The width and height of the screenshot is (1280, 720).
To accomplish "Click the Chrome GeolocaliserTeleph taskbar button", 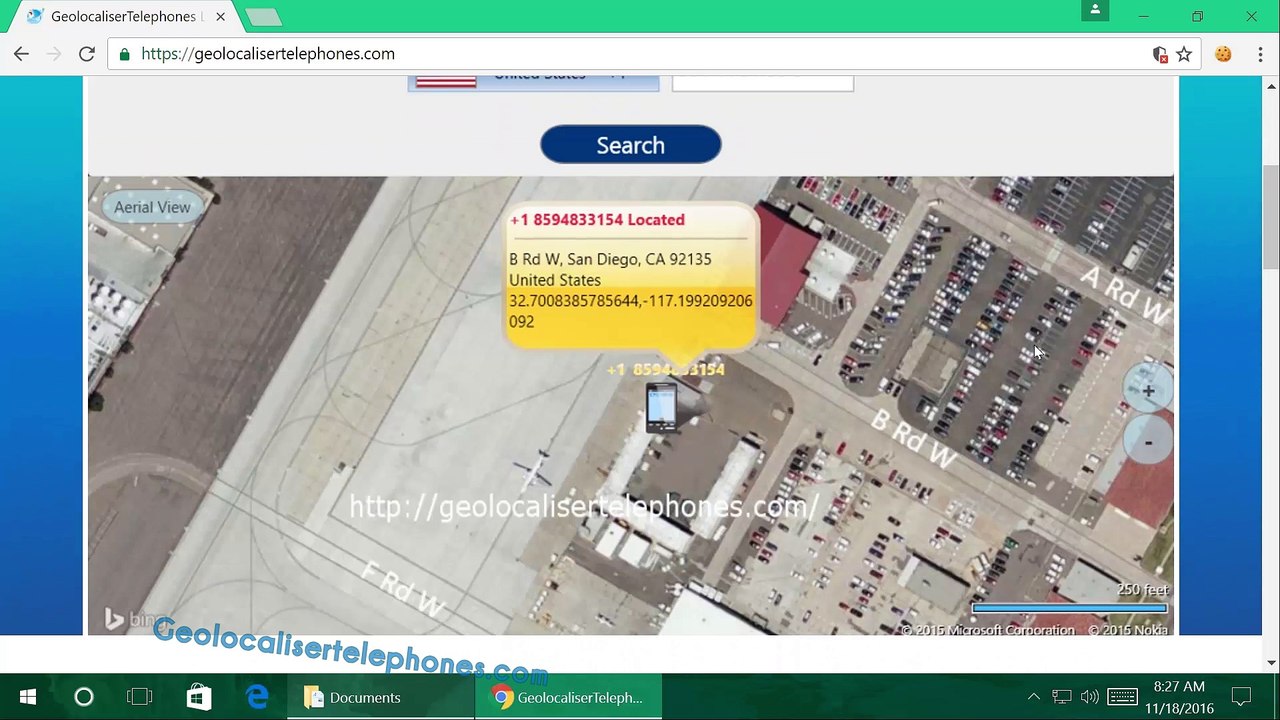I will [x=569, y=697].
